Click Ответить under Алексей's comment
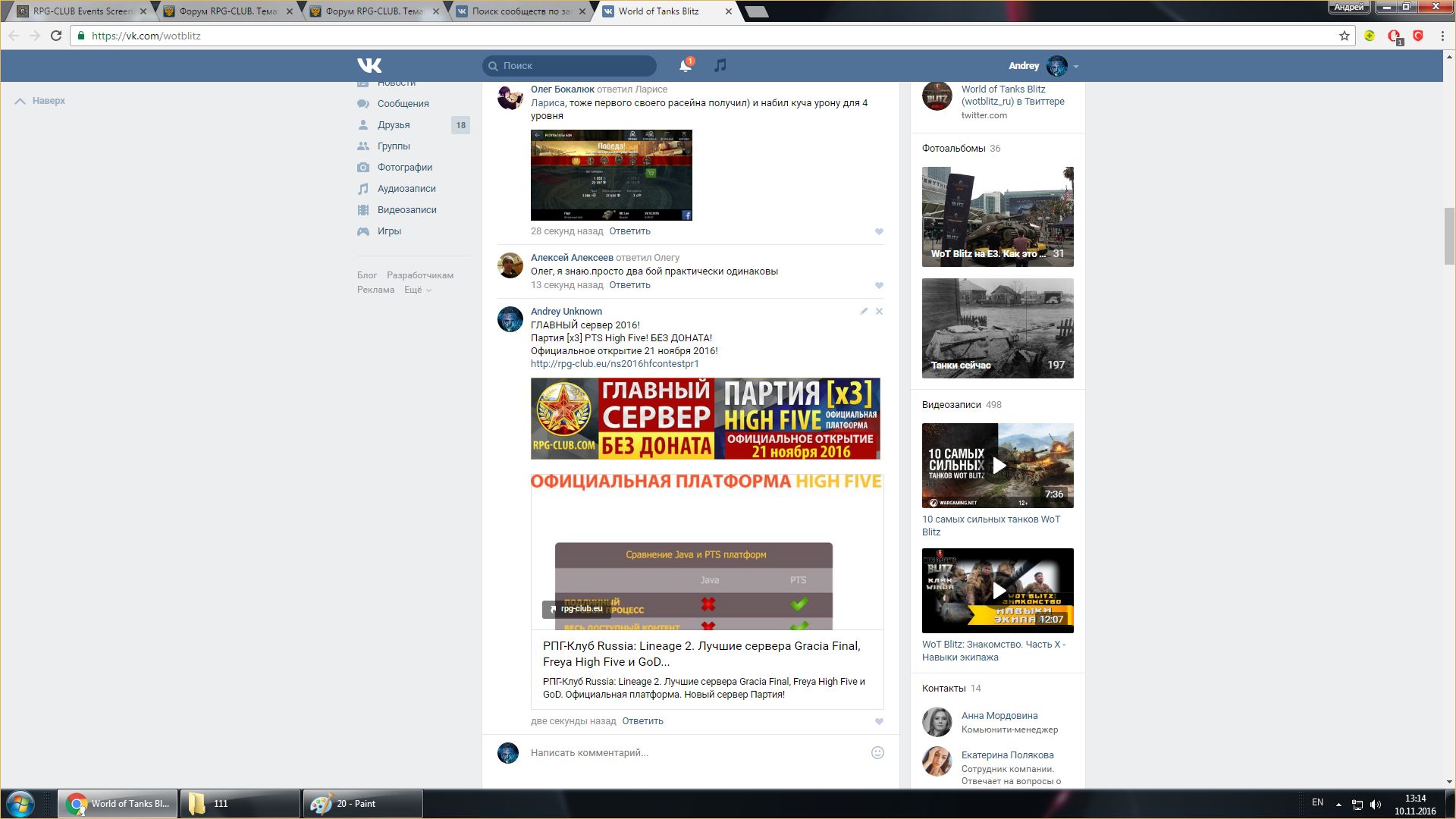The width and height of the screenshot is (1456, 819). pos(629,285)
